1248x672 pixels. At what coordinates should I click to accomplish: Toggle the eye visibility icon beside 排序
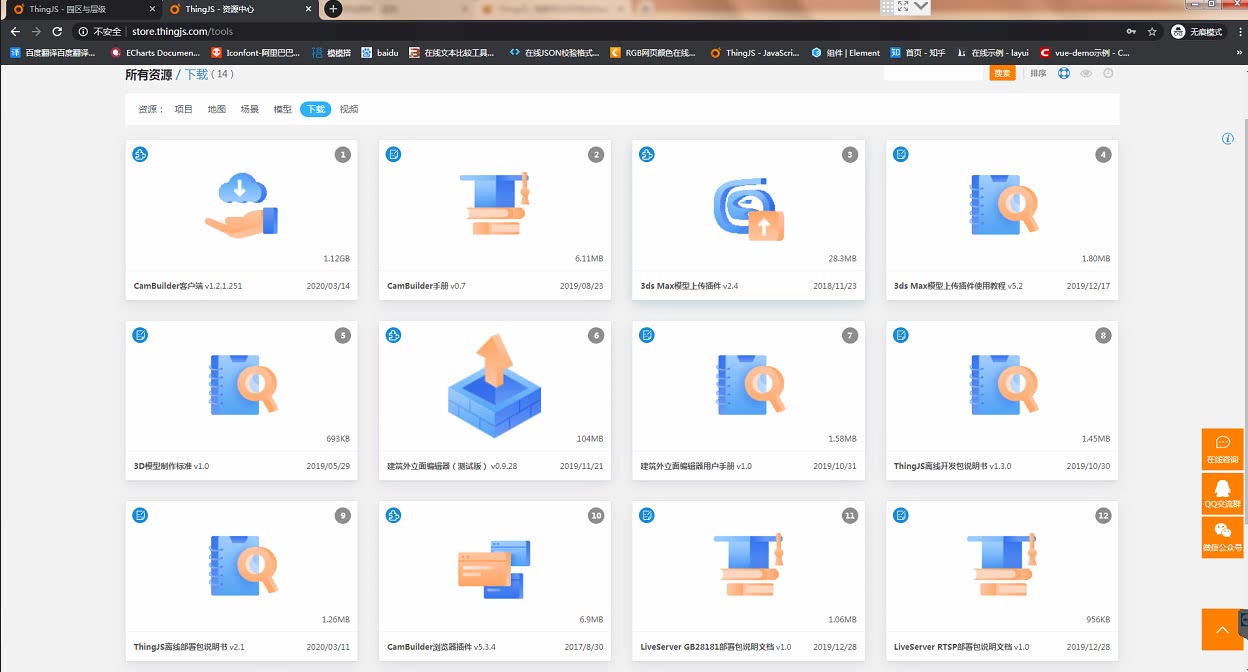[x=1084, y=73]
